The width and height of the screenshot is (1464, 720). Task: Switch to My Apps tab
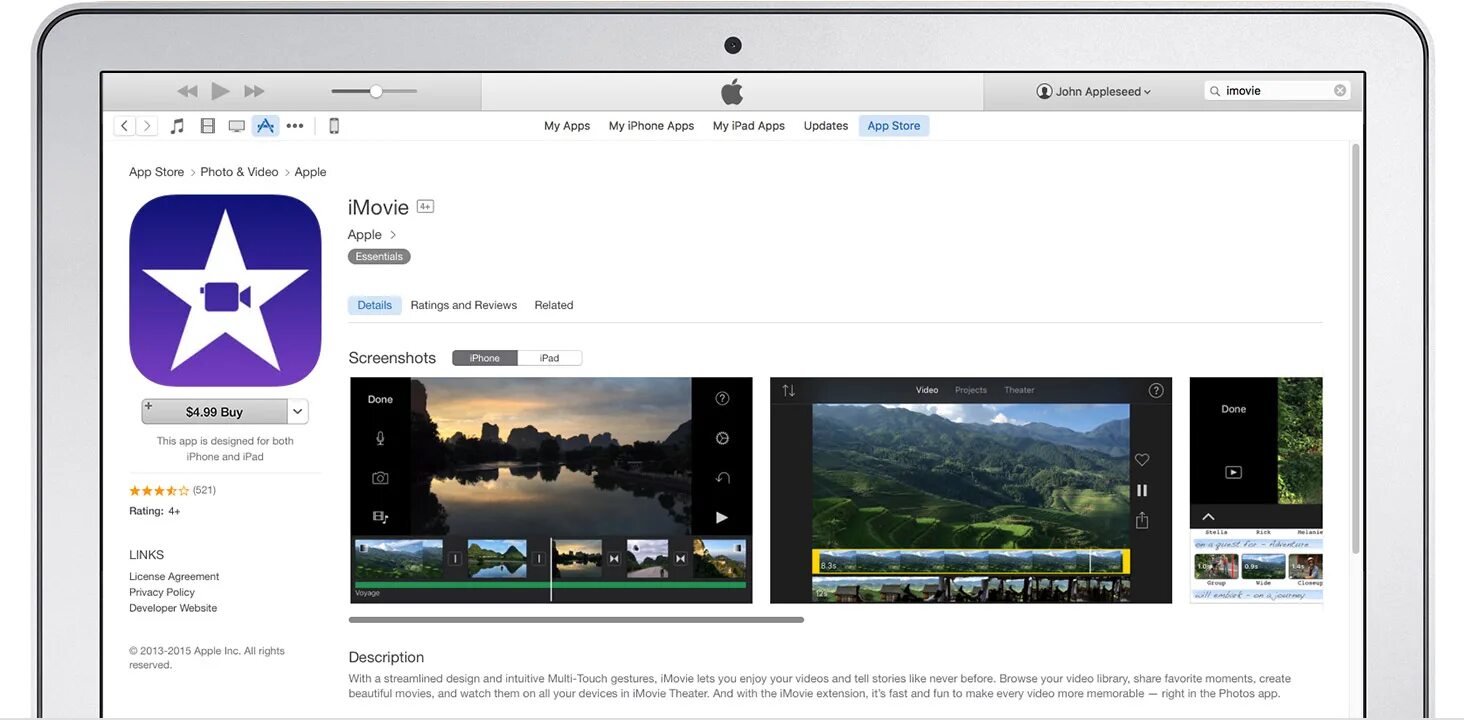tap(567, 126)
